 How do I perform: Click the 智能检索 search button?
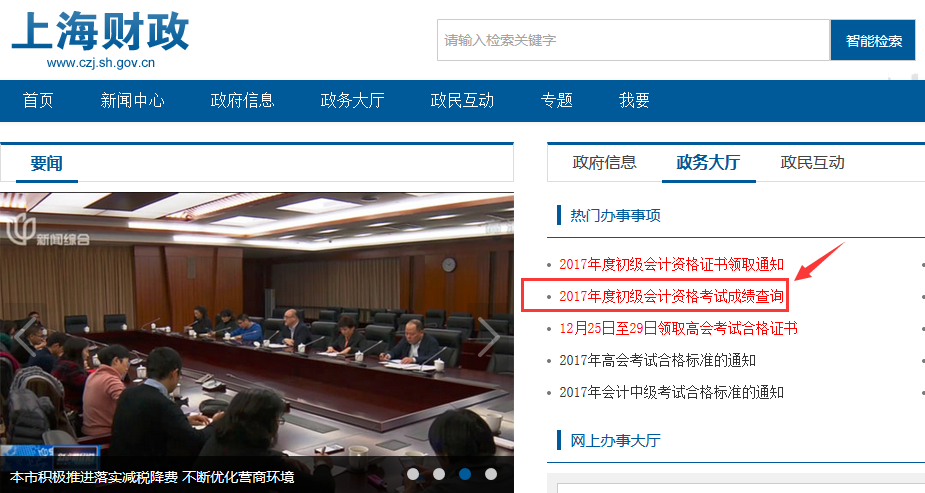874,41
